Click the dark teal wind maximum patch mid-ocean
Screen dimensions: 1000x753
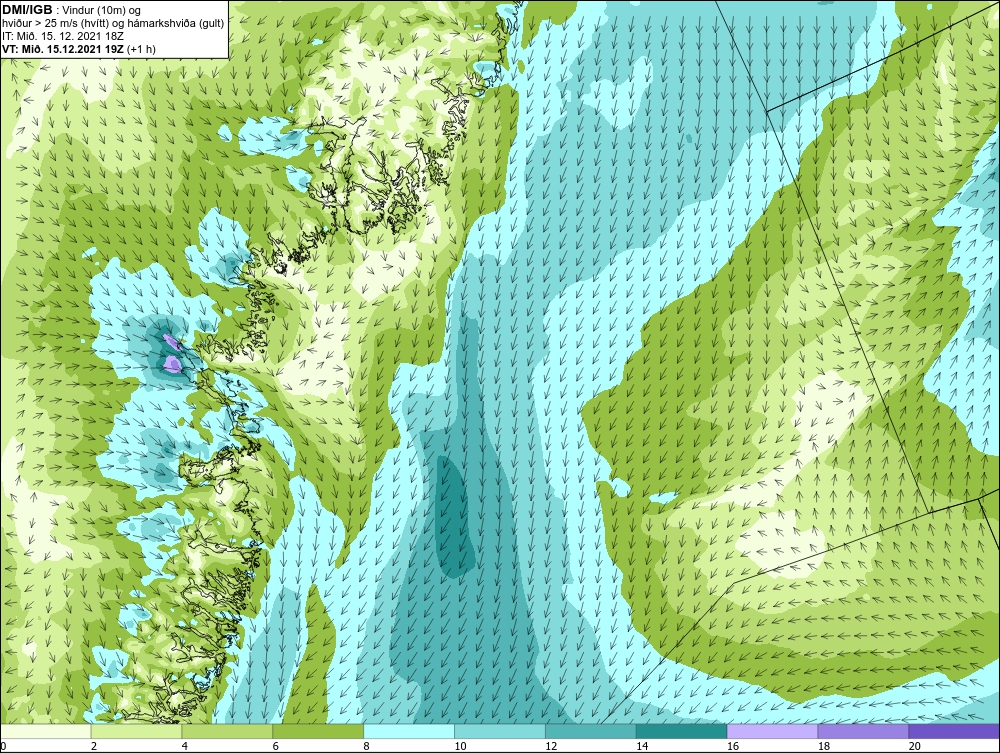[x=455, y=516]
